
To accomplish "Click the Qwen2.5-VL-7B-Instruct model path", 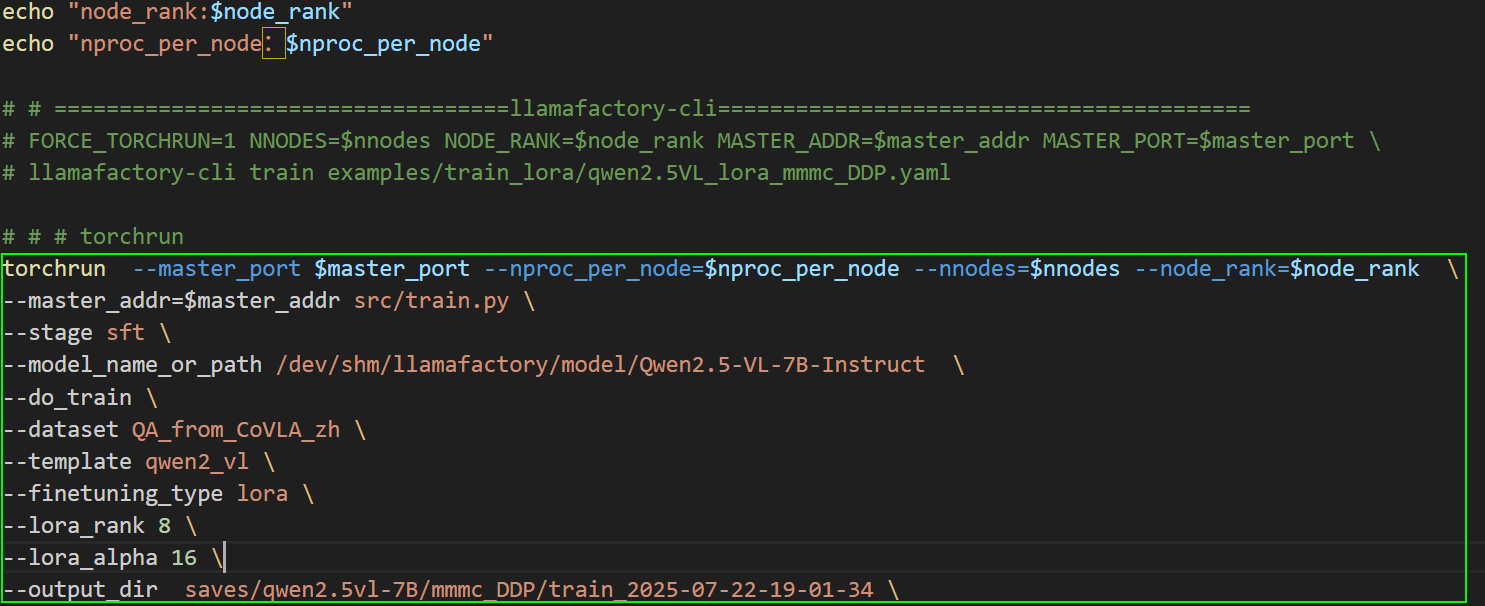I will (600, 365).
